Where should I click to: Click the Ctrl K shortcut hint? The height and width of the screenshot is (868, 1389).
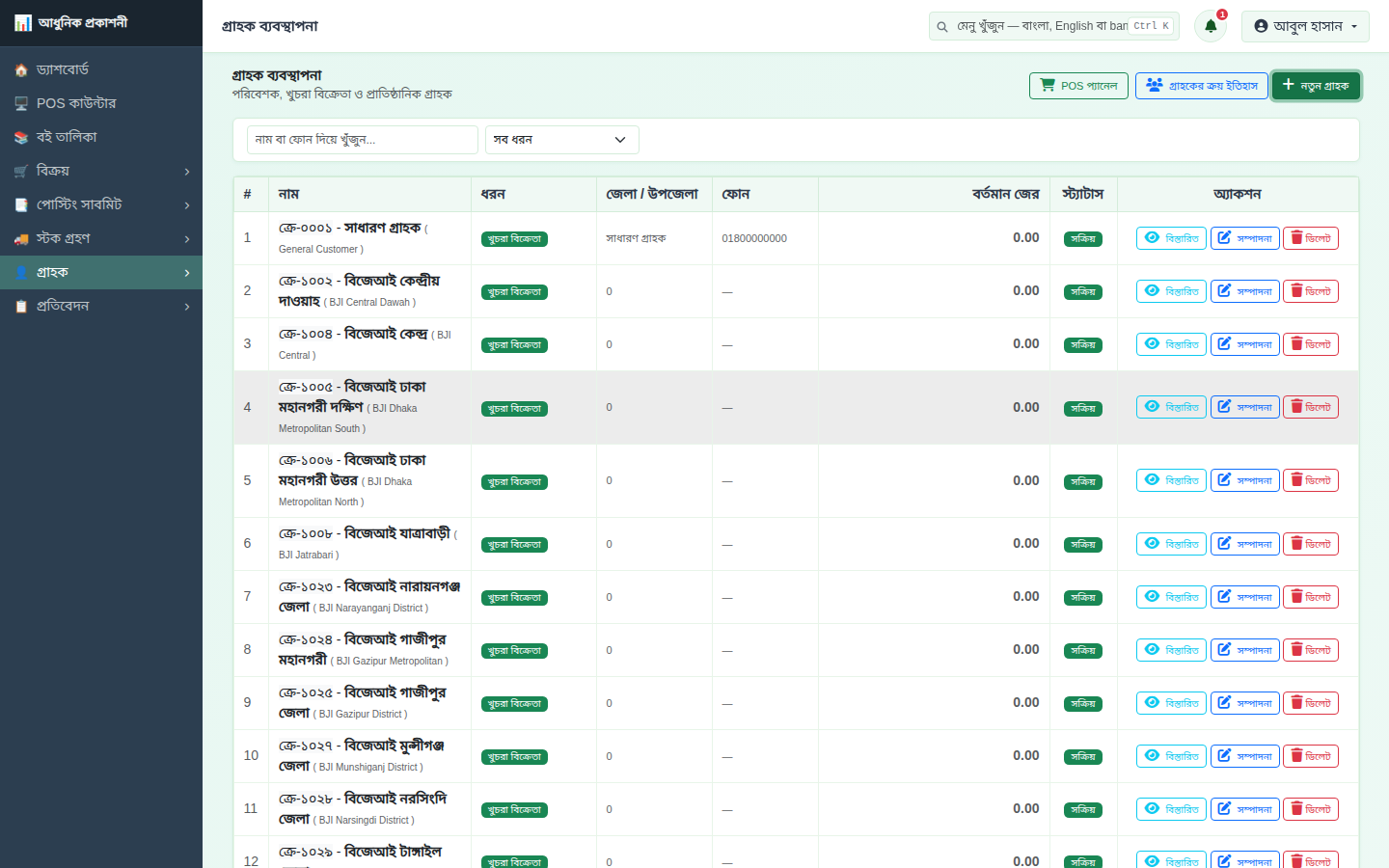(1152, 26)
